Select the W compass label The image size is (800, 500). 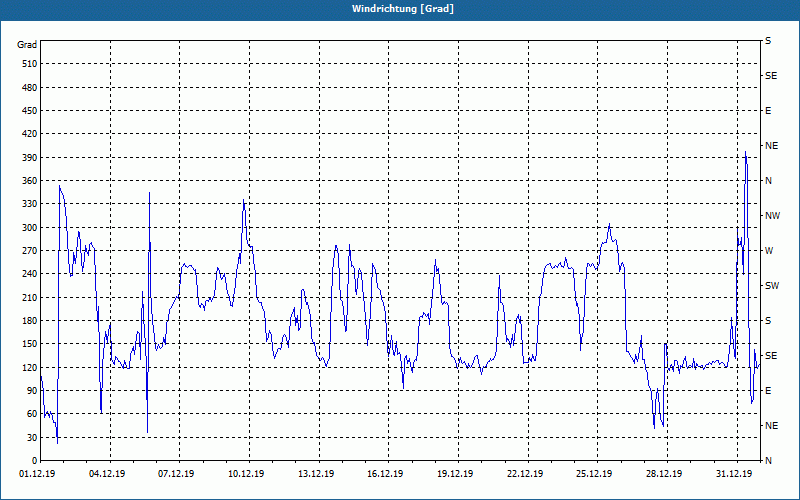pos(769,251)
